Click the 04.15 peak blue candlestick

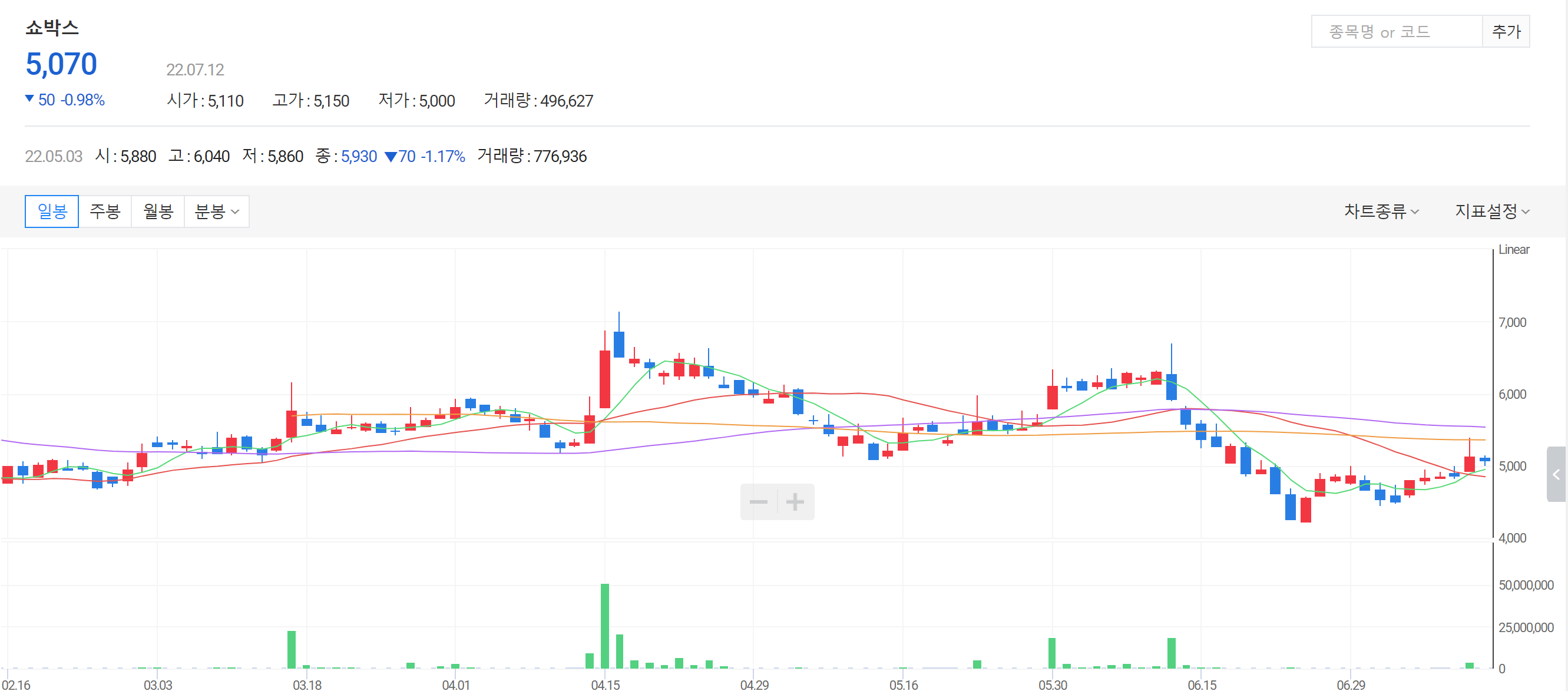coord(619,345)
